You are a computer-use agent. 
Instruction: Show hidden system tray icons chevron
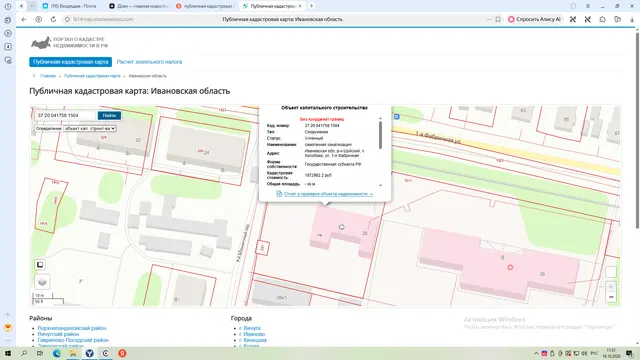(536, 353)
